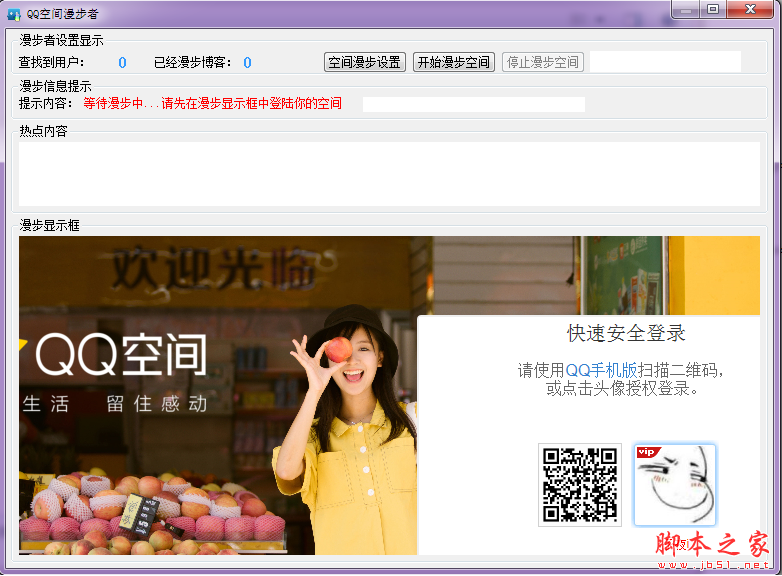Click the QQ空间 logo on the banner

[121, 355]
